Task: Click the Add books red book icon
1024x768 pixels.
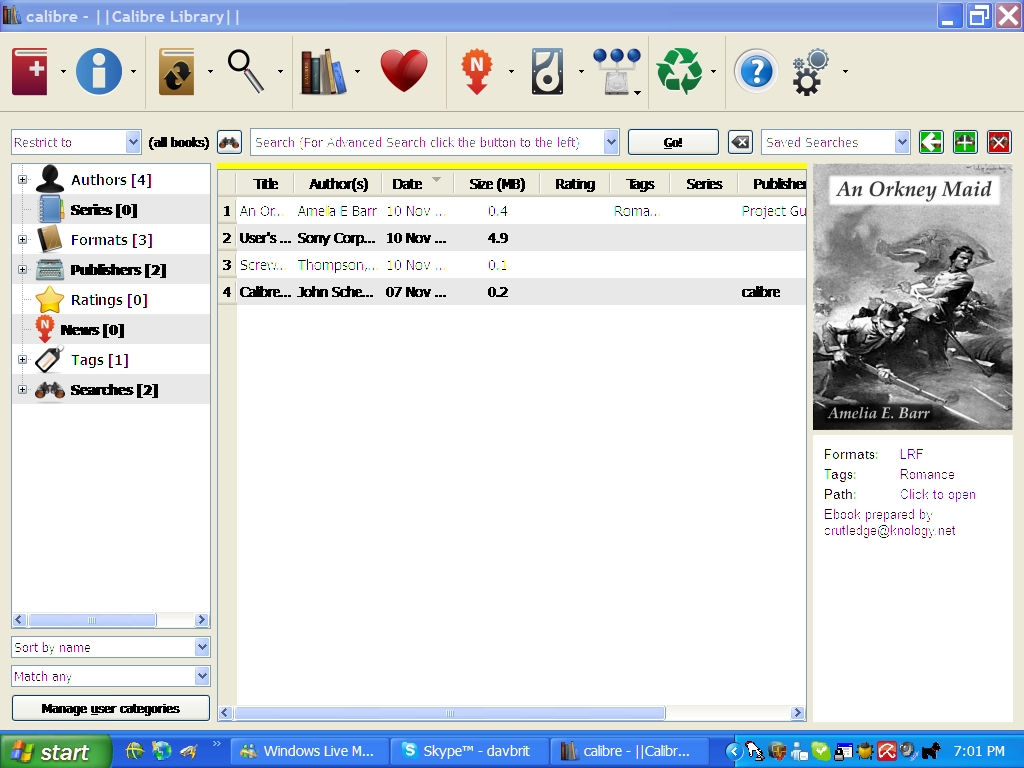Action: coord(29,71)
